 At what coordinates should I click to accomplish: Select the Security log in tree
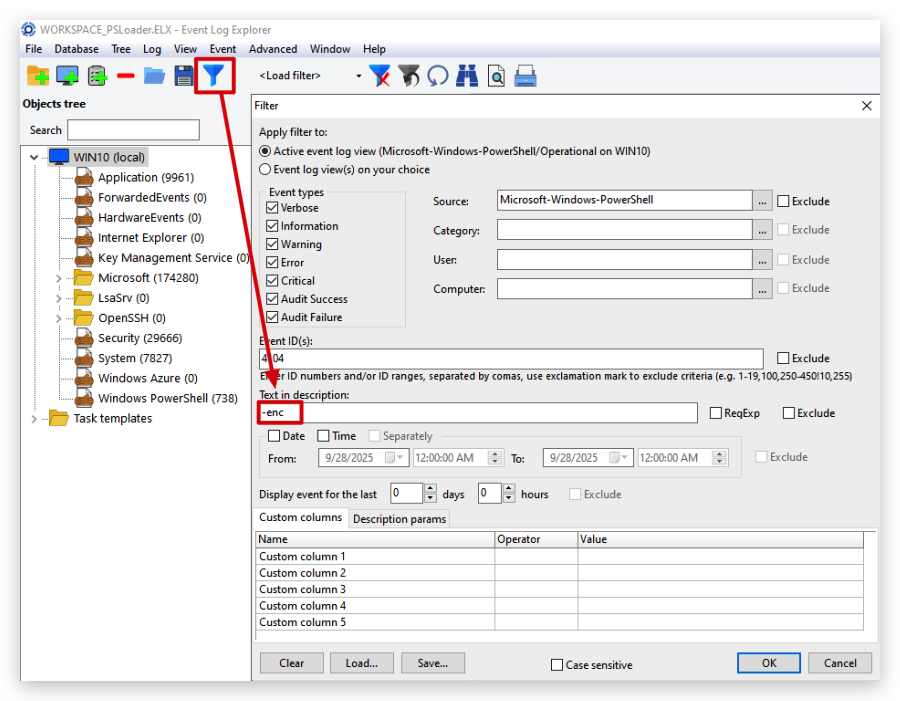point(140,338)
